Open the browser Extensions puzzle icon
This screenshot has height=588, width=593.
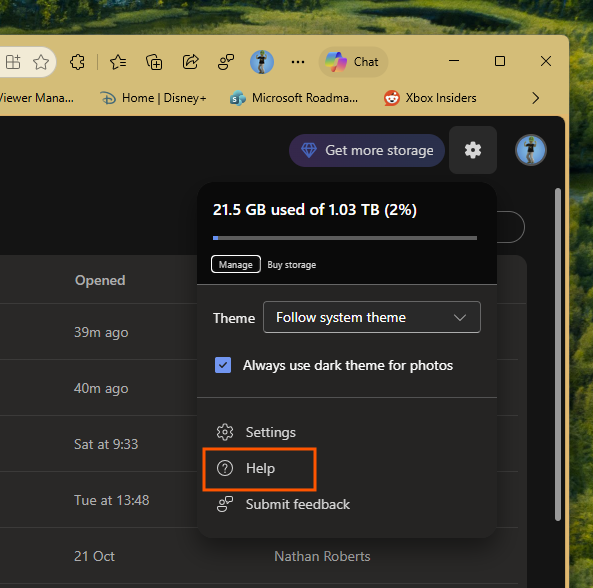click(78, 62)
